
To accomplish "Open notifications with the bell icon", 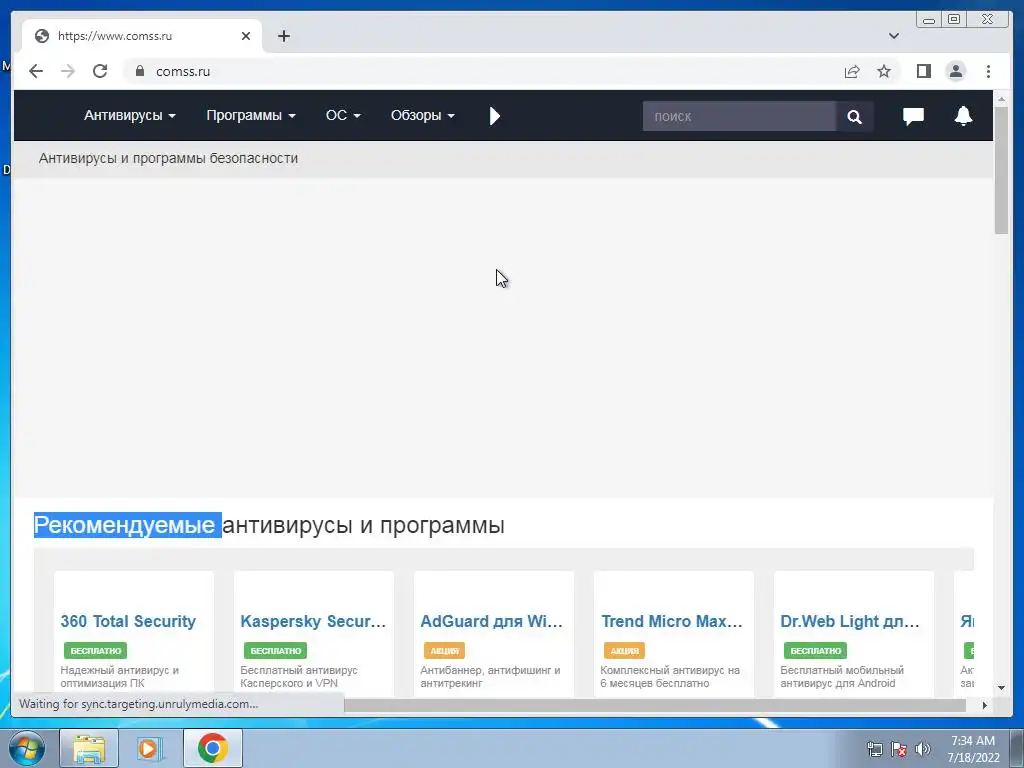I will 963,116.
